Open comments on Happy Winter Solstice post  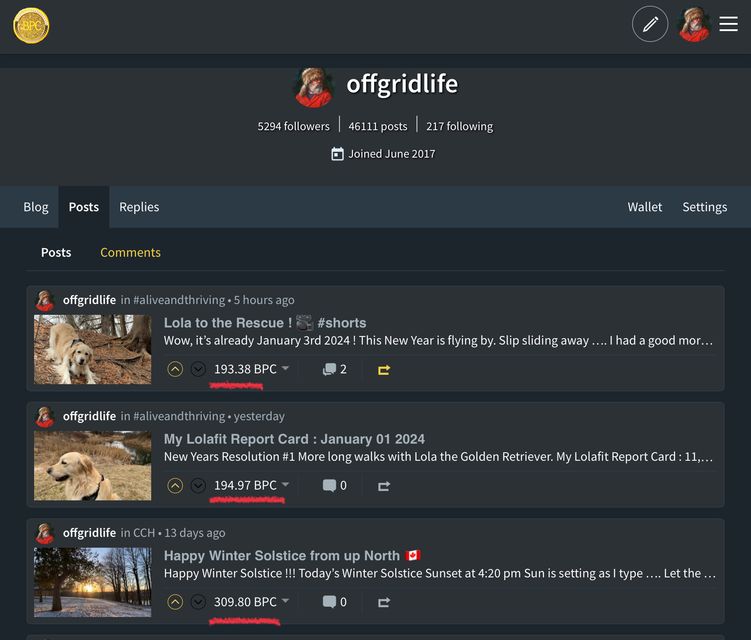click(x=335, y=602)
